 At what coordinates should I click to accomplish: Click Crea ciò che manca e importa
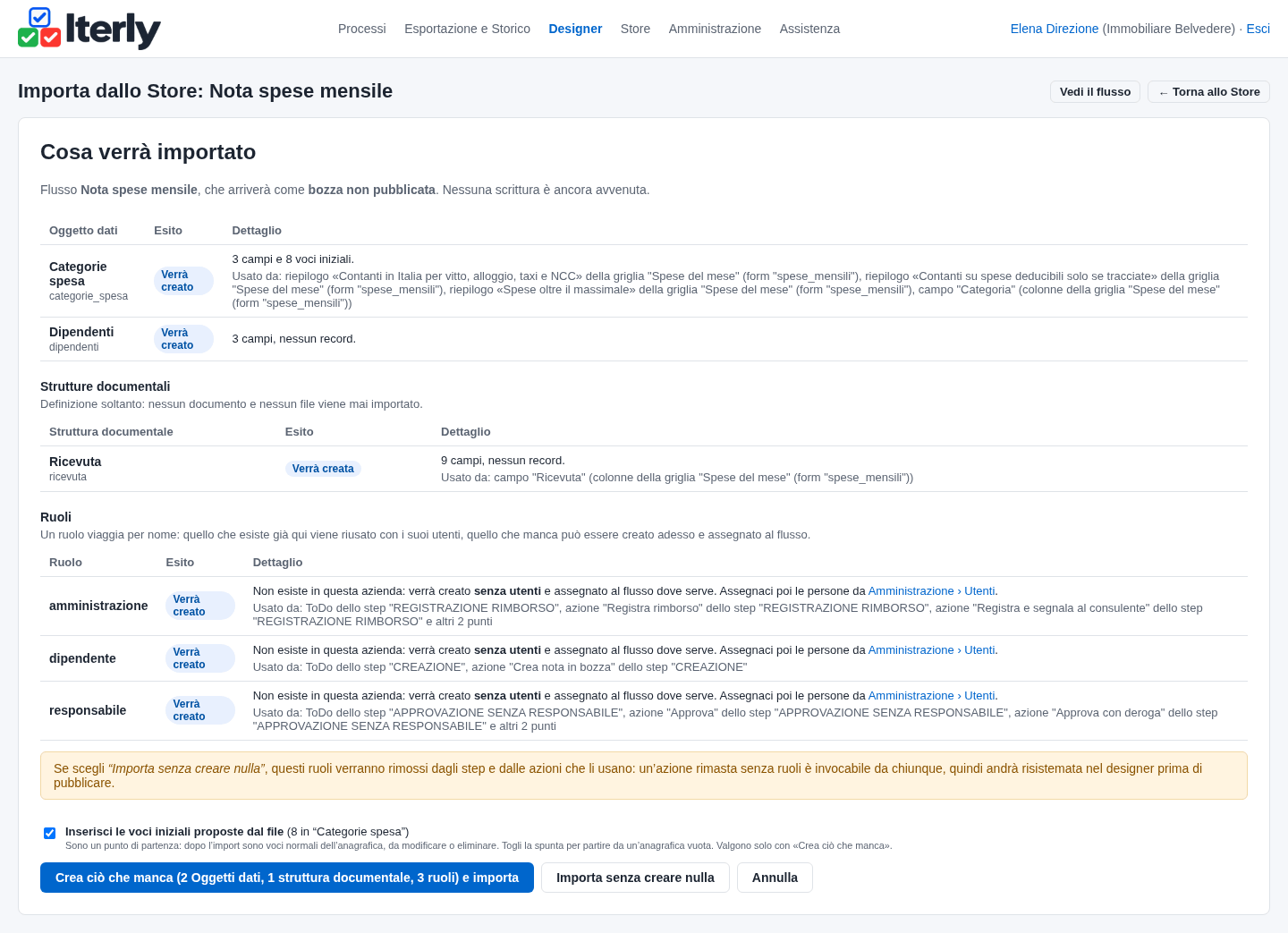(x=287, y=878)
